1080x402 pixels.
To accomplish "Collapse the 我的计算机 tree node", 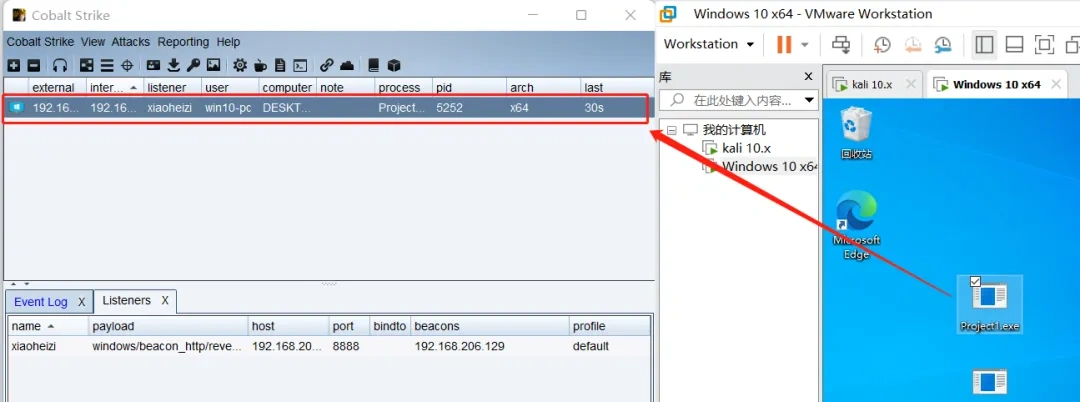I will [x=671, y=130].
